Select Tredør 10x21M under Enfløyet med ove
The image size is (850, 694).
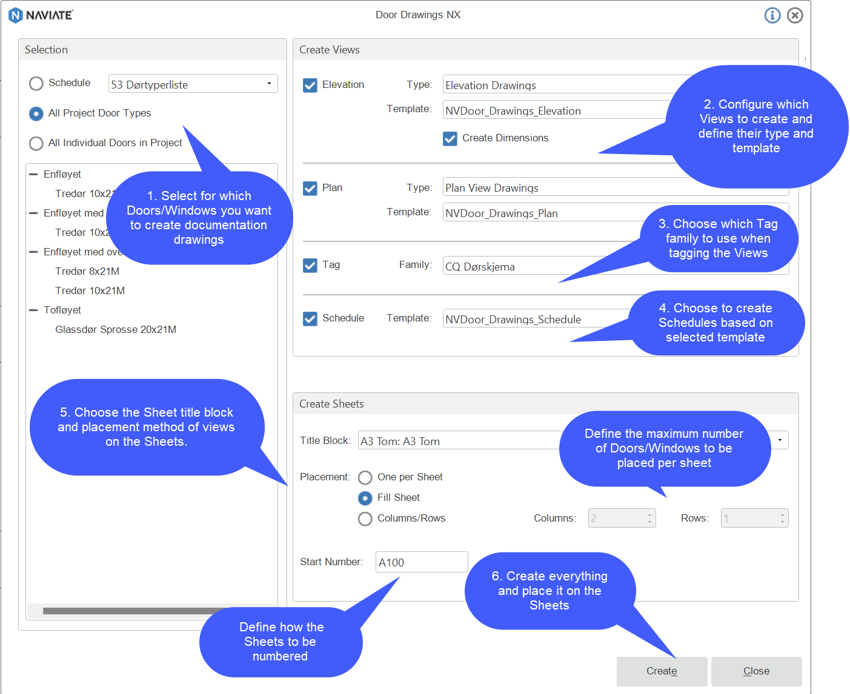tap(90, 291)
